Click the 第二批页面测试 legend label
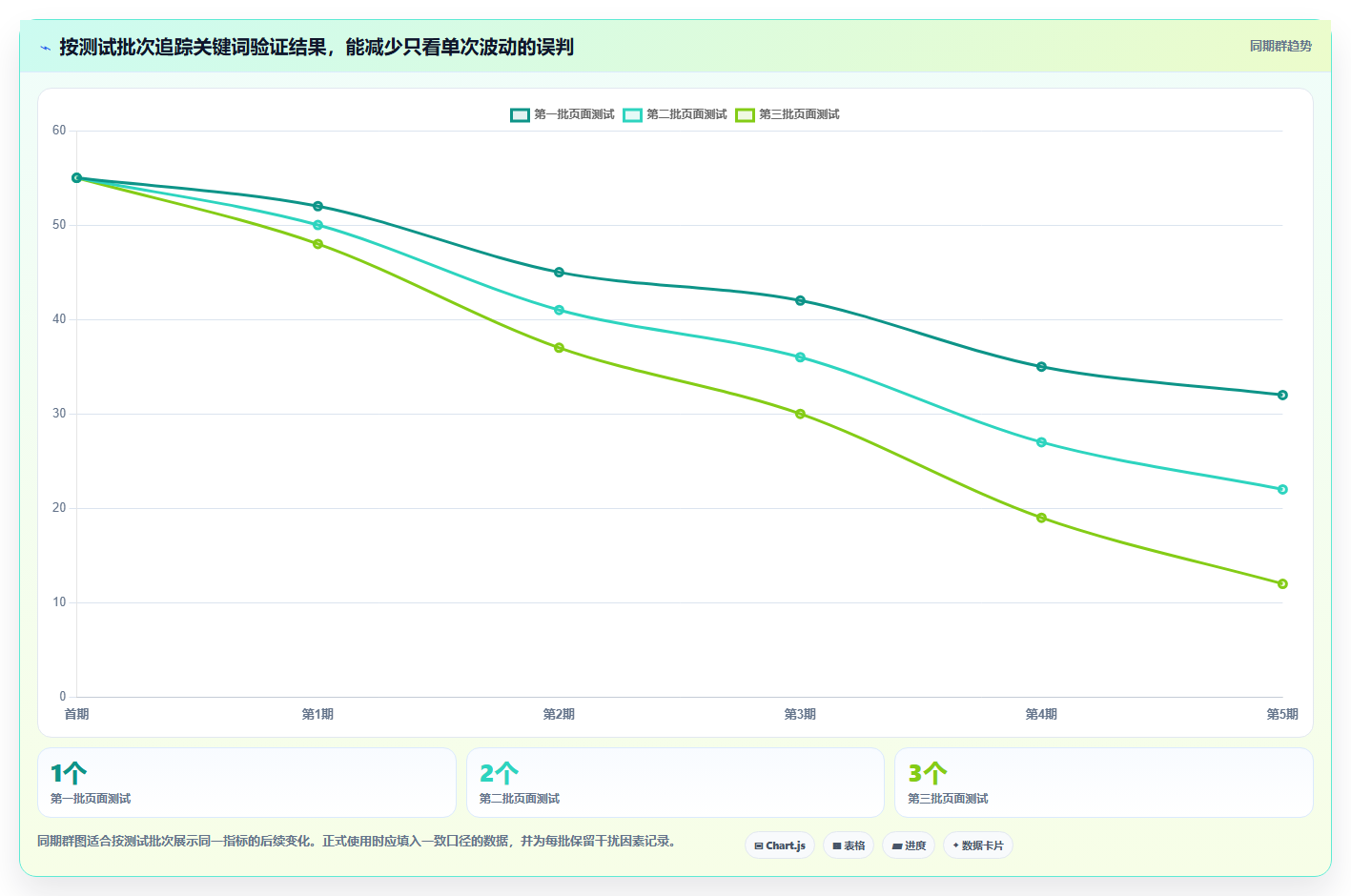The width and height of the screenshot is (1351, 896). 686,114
